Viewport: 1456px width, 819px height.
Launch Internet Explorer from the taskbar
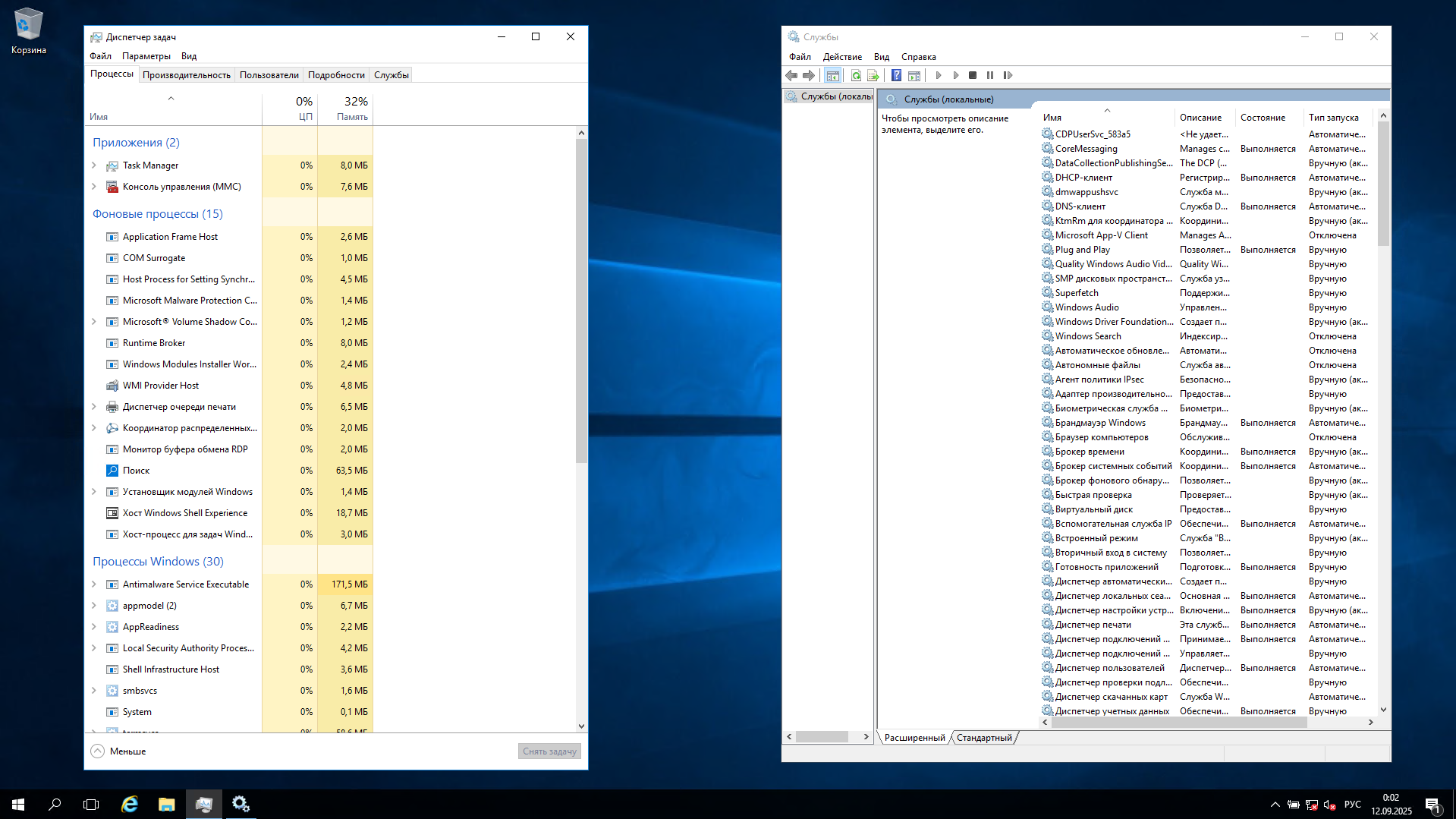point(130,804)
